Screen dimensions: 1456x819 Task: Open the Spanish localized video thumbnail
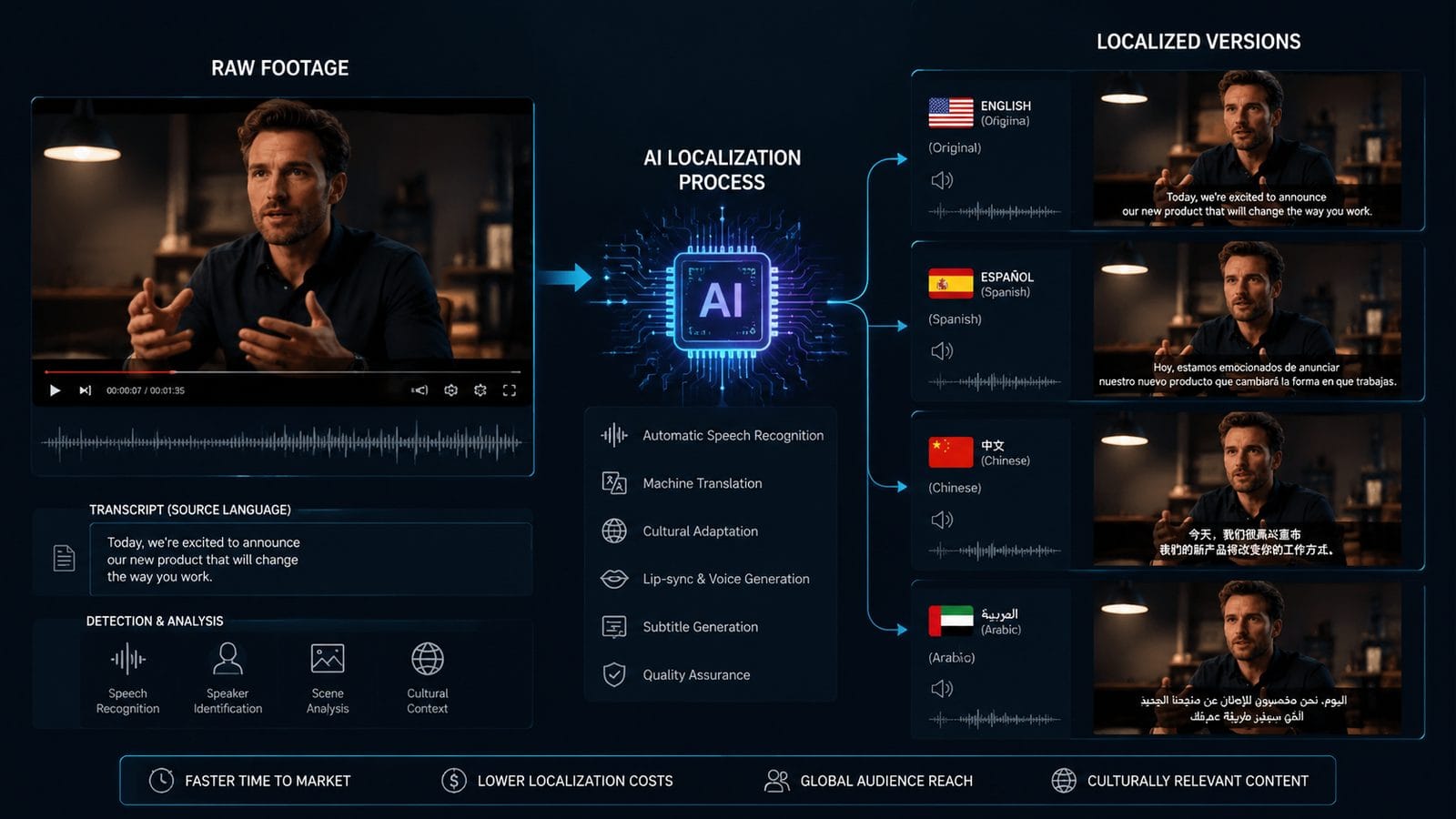coord(1247,318)
